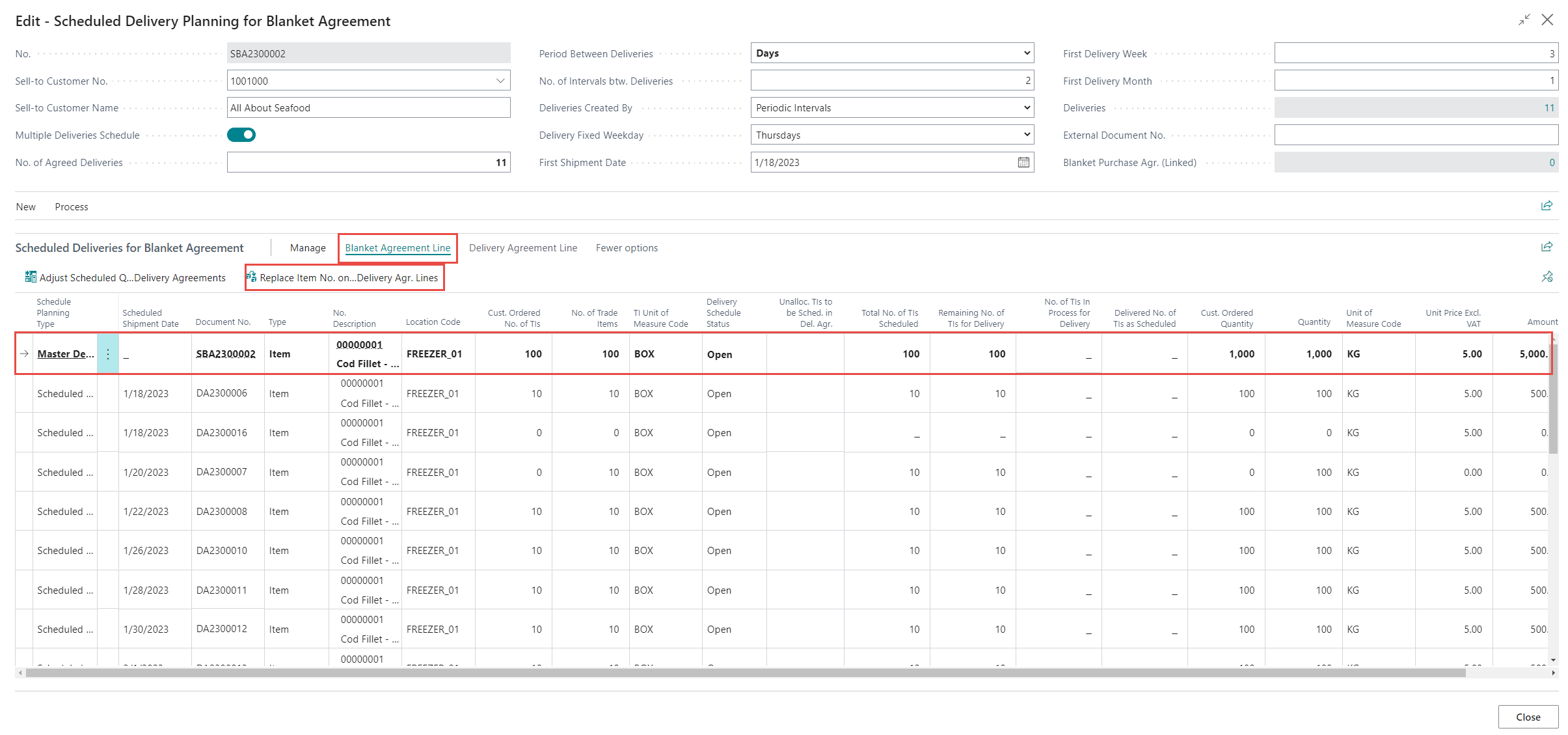Click the horizontal scrollbar of the grid
The height and width of the screenshot is (735, 1568).
[745, 673]
